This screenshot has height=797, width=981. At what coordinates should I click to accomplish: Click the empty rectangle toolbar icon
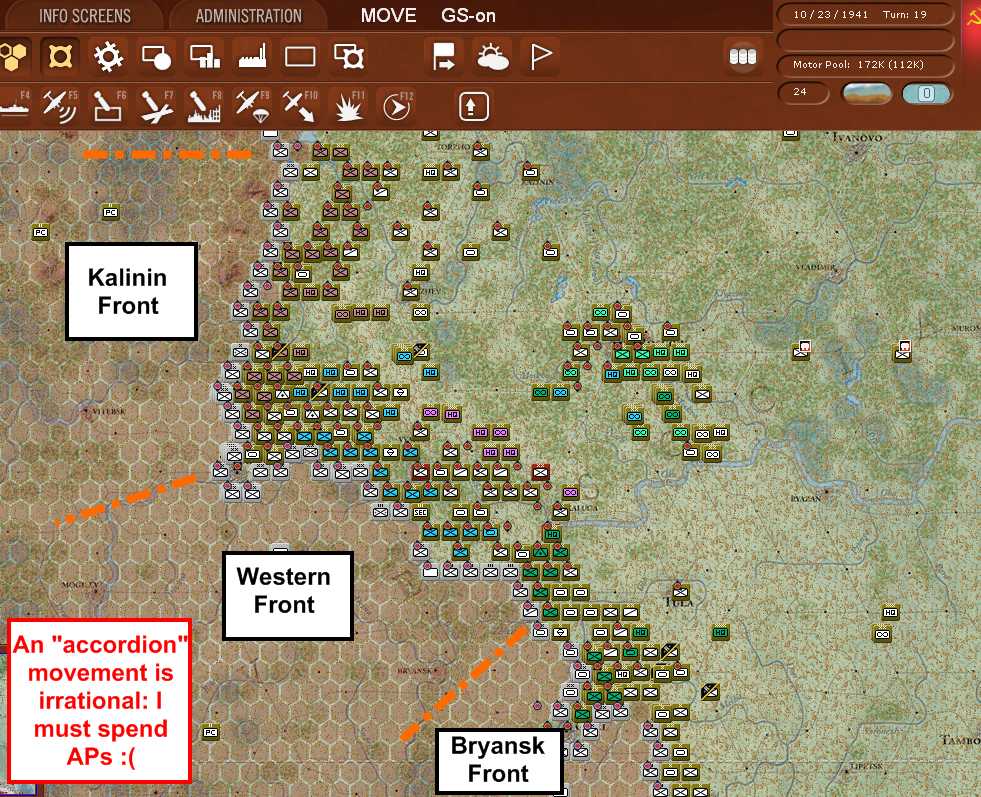click(x=300, y=57)
